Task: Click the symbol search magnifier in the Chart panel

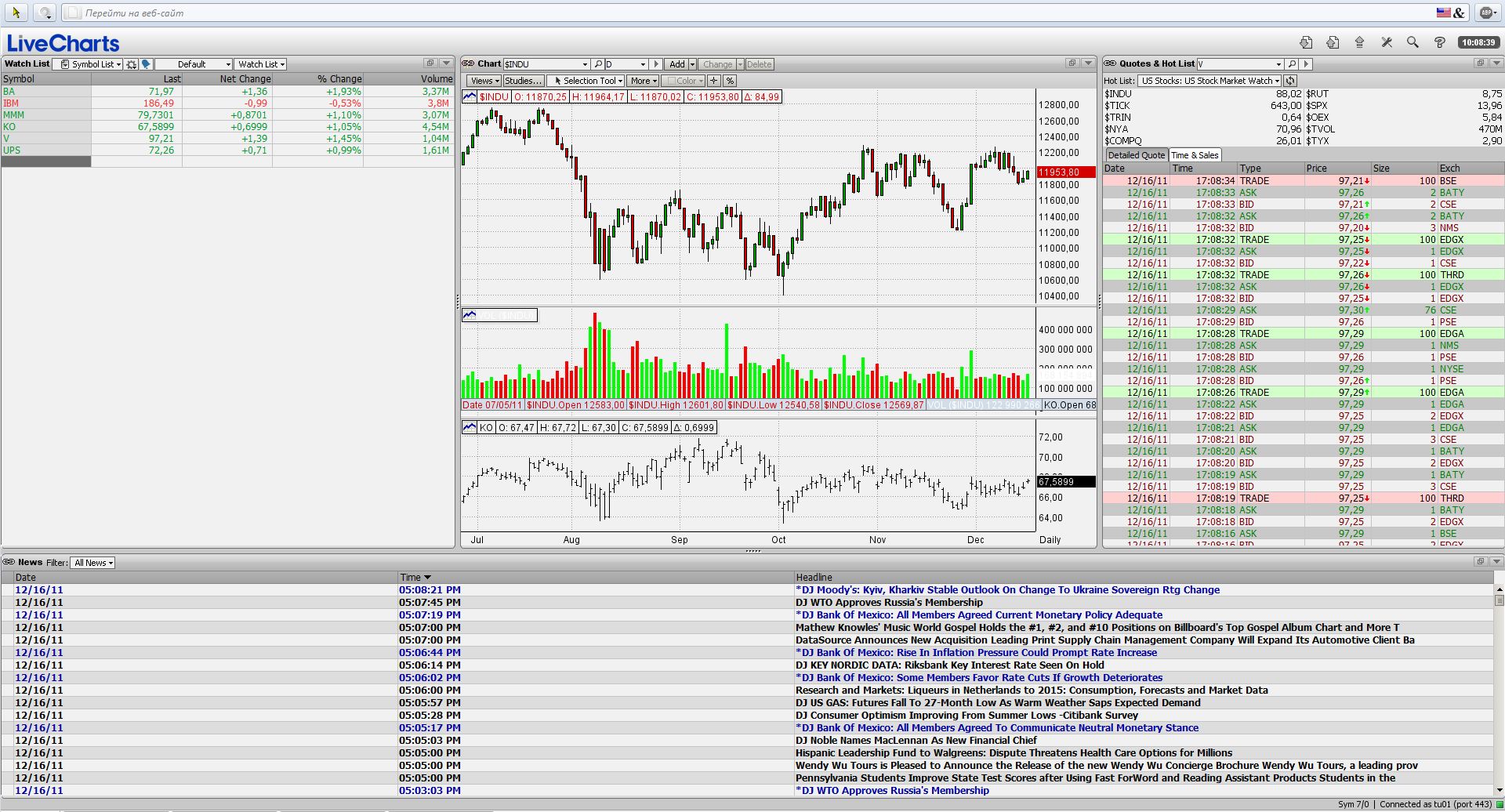Action: click(x=598, y=64)
